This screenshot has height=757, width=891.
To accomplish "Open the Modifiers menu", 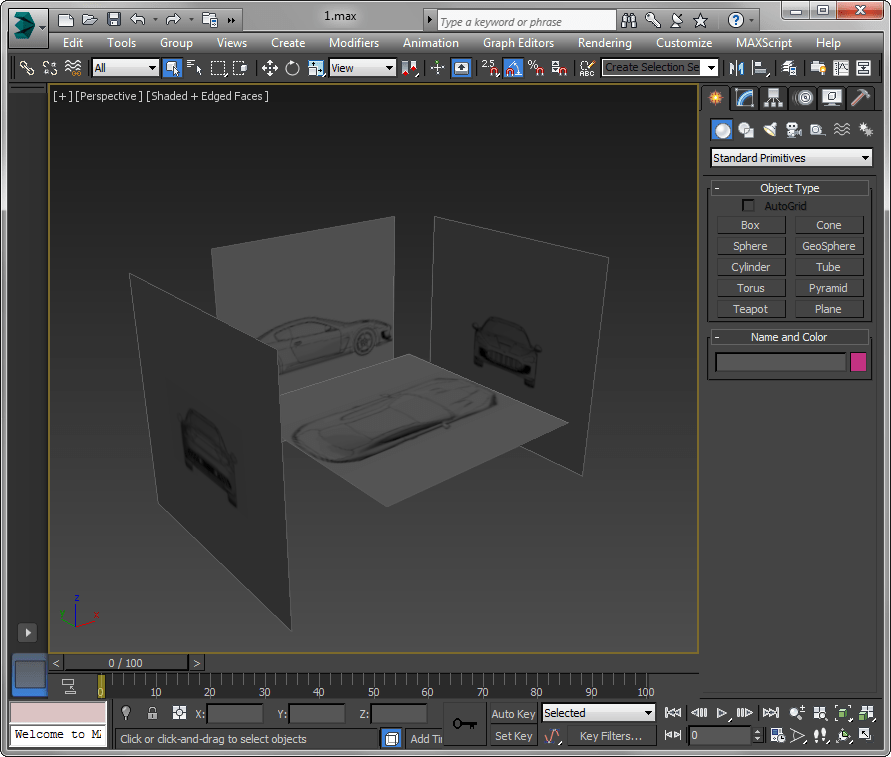I will coord(354,43).
